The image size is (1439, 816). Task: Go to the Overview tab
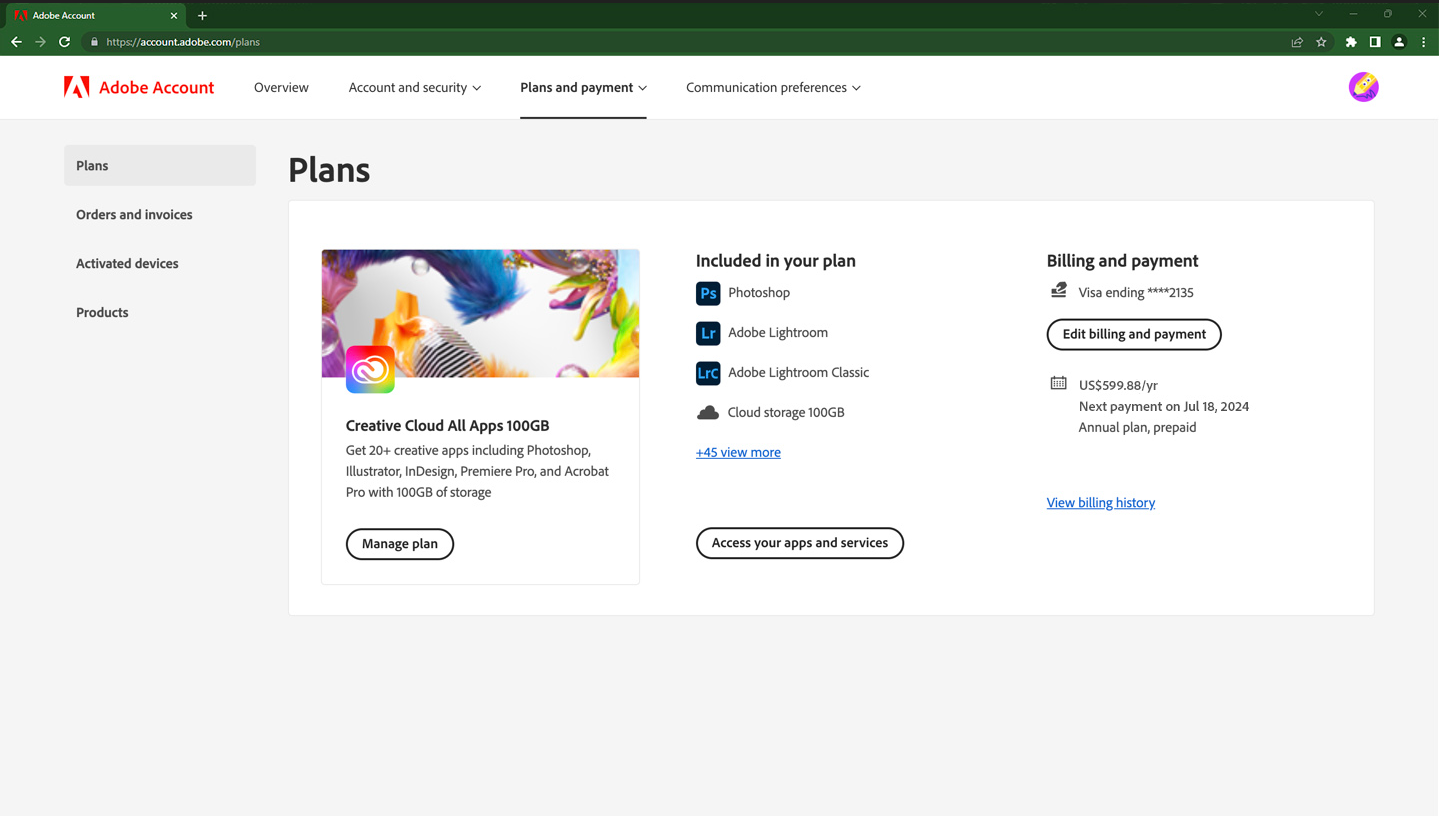[x=281, y=88]
